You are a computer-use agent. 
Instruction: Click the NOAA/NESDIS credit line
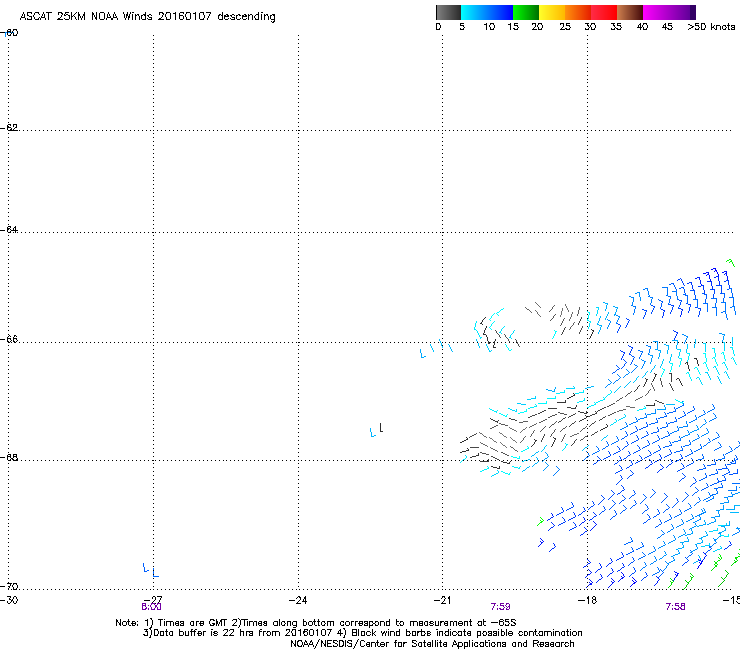[432, 644]
